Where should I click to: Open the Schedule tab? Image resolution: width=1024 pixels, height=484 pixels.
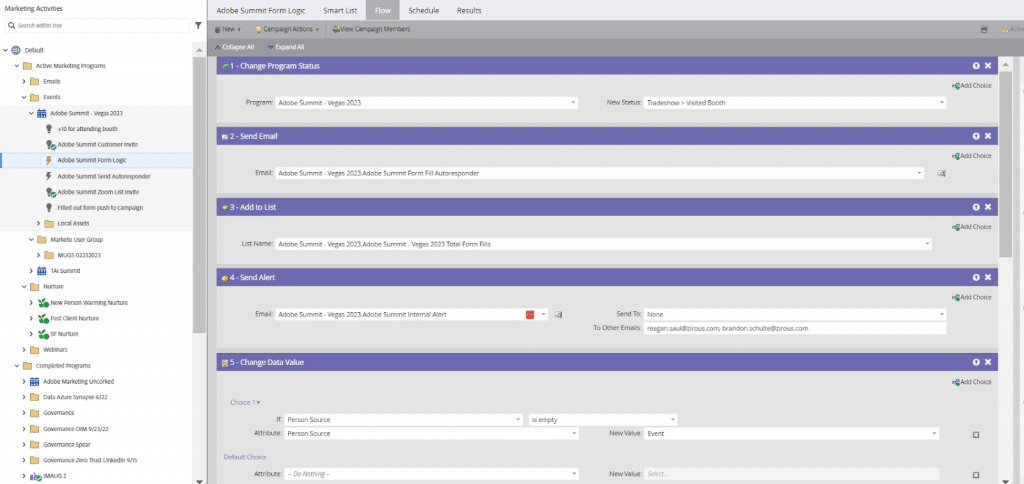(x=424, y=10)
